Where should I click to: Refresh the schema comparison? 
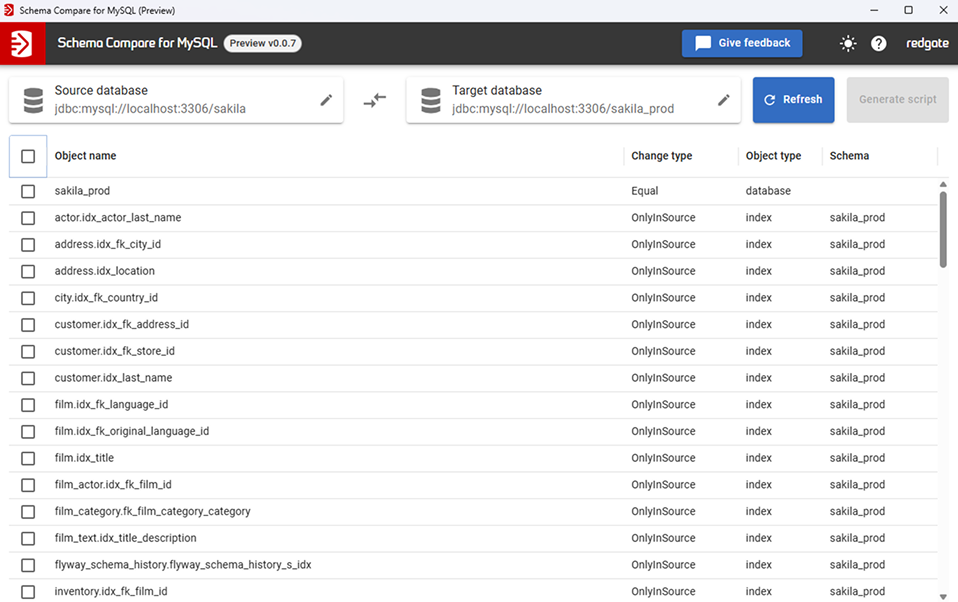click(x=793, y=100)
